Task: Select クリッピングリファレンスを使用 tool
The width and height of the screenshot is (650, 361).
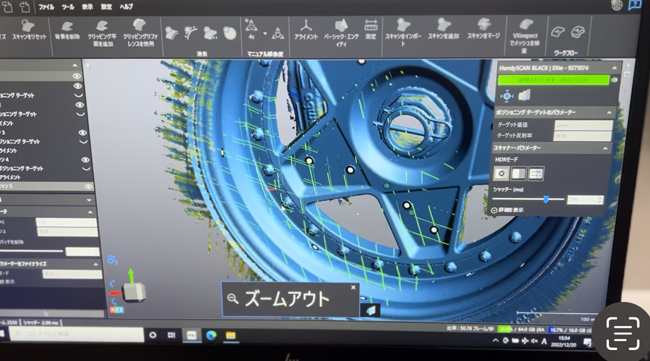Action: [140, 33]
